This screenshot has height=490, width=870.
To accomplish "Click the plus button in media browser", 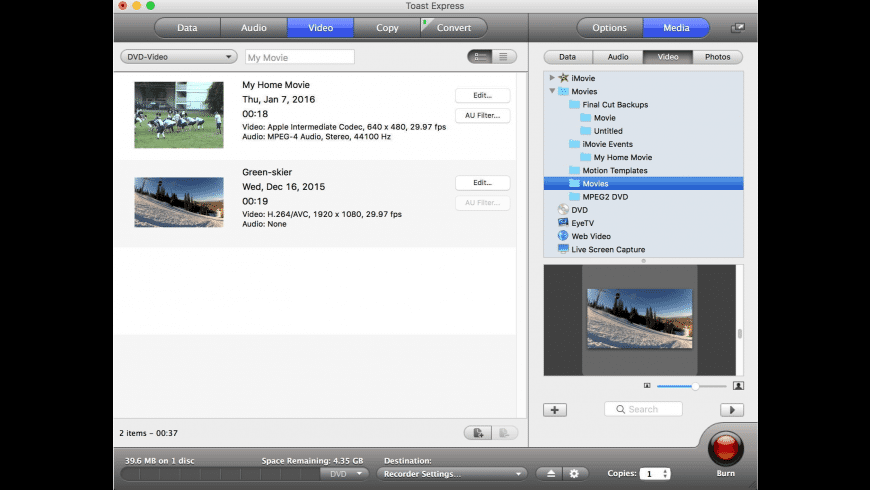I will [555, 409].
